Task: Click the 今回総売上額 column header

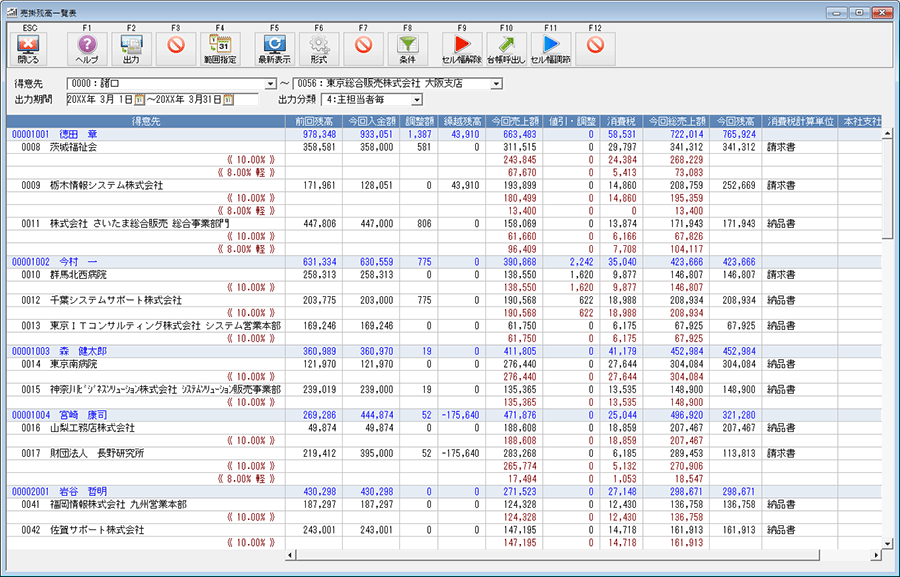Action: point(676,121)
